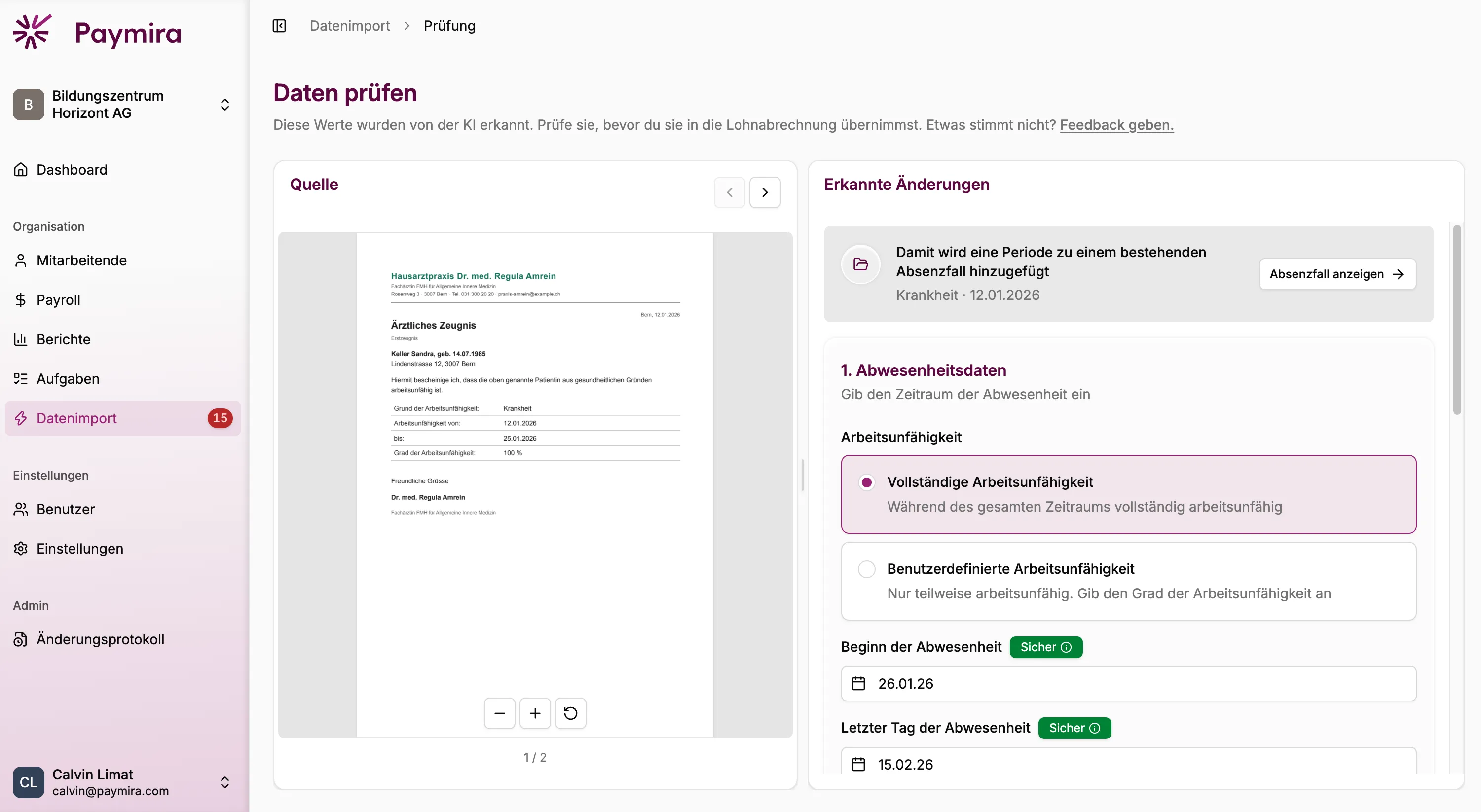Click the Aufgaben checklist icon
This screenshot has width=1481, height=812.
coord(21,379)
